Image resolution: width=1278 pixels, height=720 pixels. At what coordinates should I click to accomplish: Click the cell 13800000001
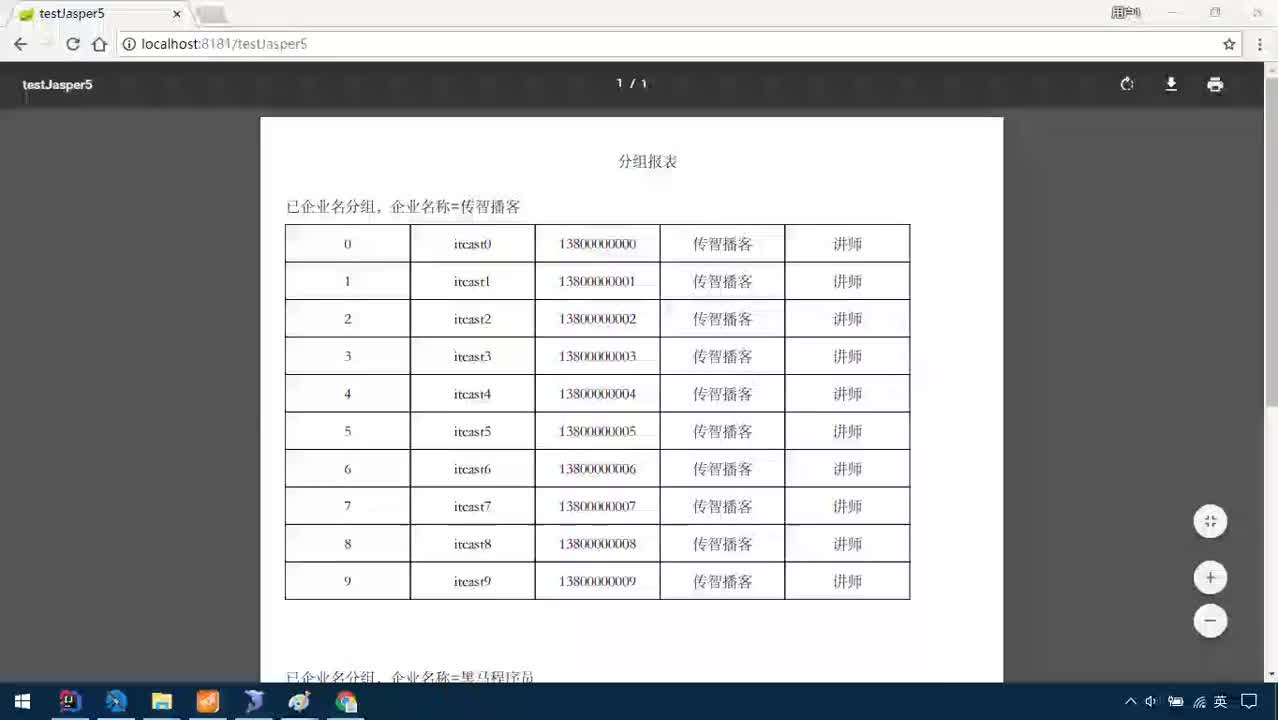click(x=597, y=281)
